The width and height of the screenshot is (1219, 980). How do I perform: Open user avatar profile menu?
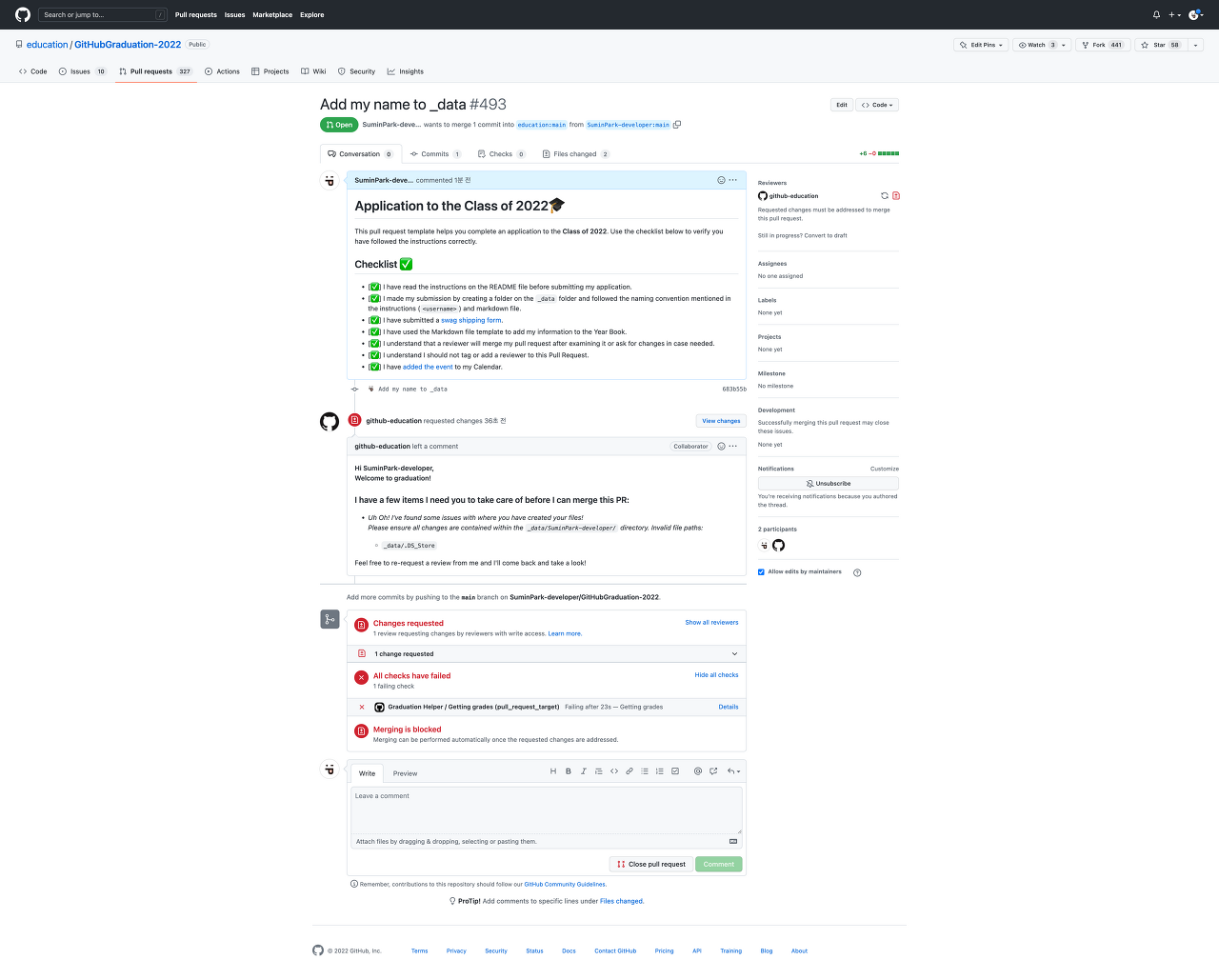(x=1195, y=14)
